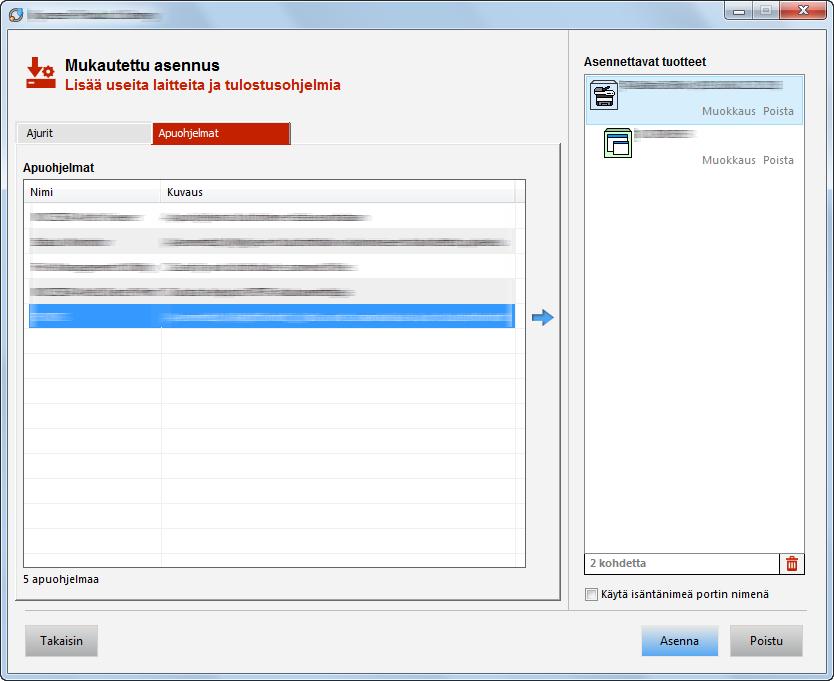
Task: Click Muokkaus for the utility item
Action: tap(729, 160)
